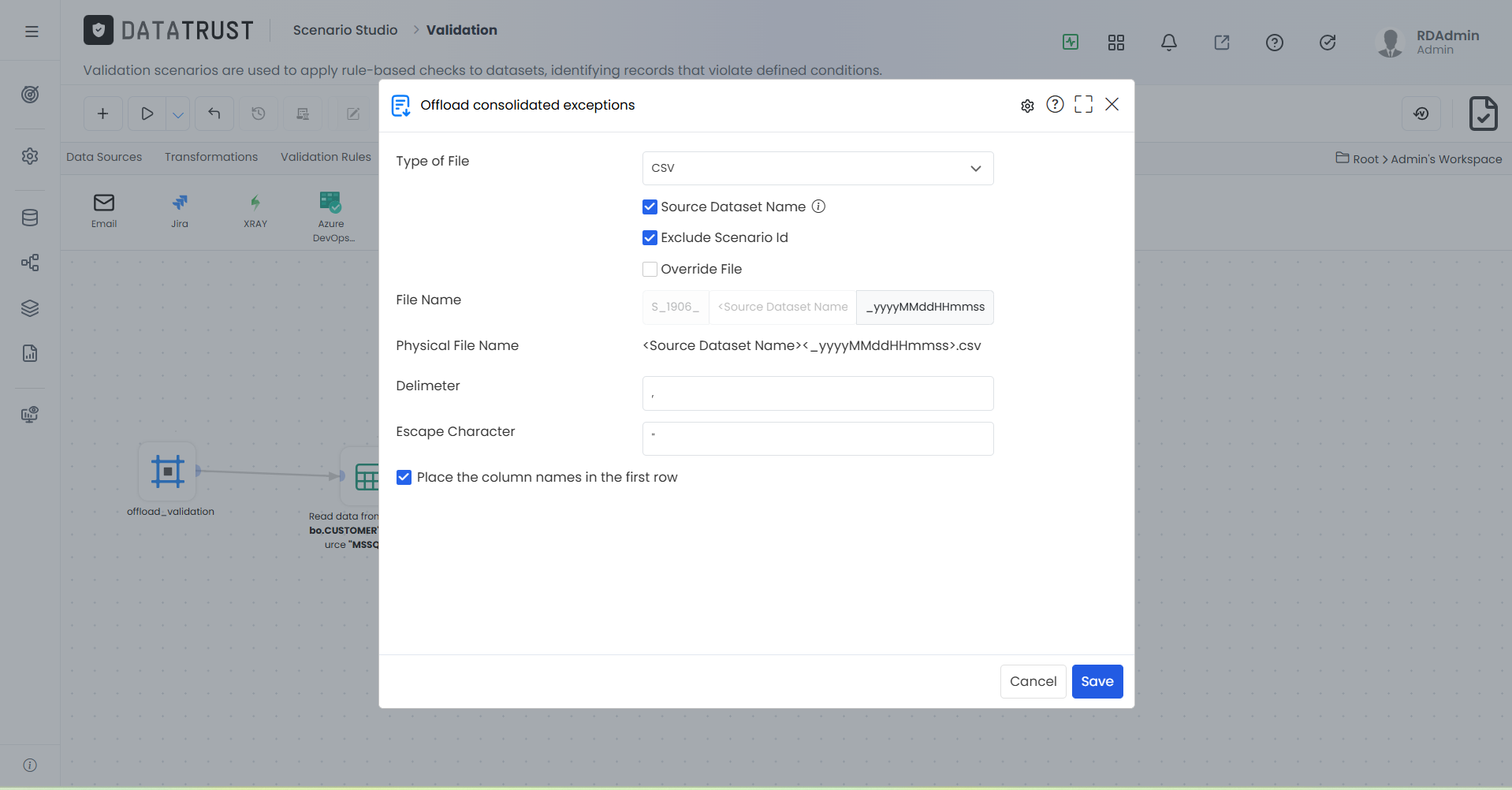Screen dimensions: 1512x790
Task: Click the Source Dataset Name placeholder field
Action: (783, 307)
